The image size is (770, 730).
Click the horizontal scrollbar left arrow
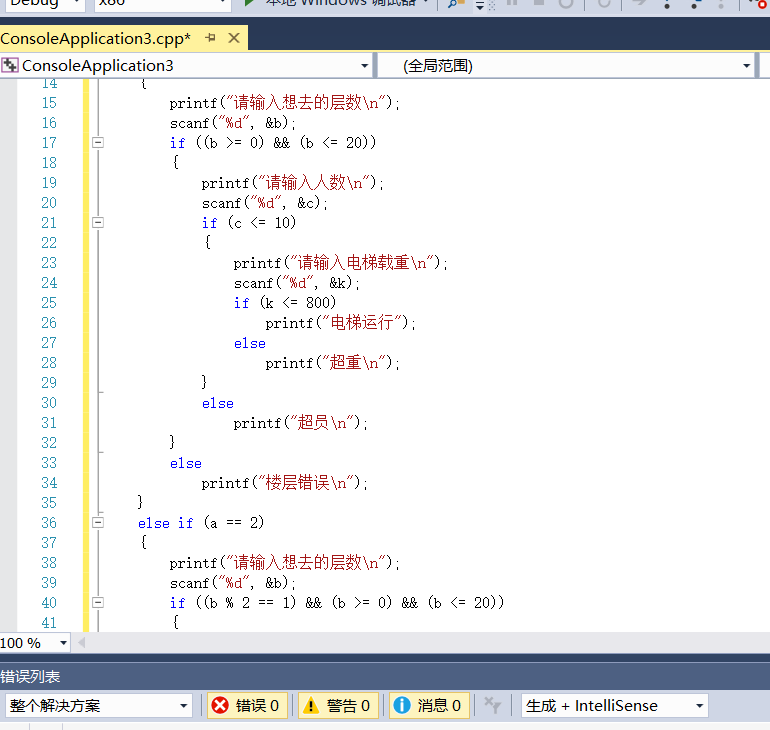pos(82,643)
